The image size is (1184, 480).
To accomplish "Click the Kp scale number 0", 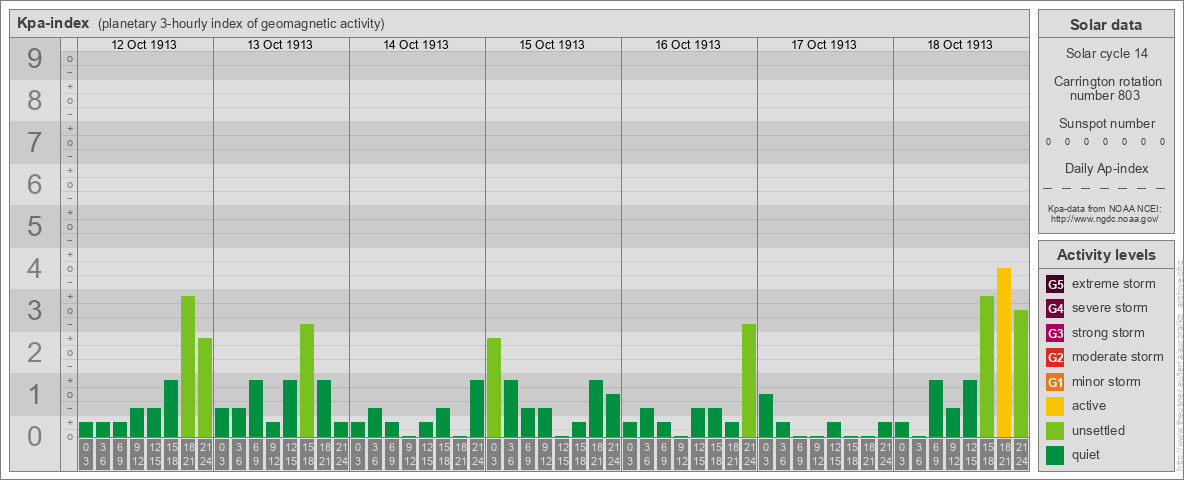I will pos(35,436).
